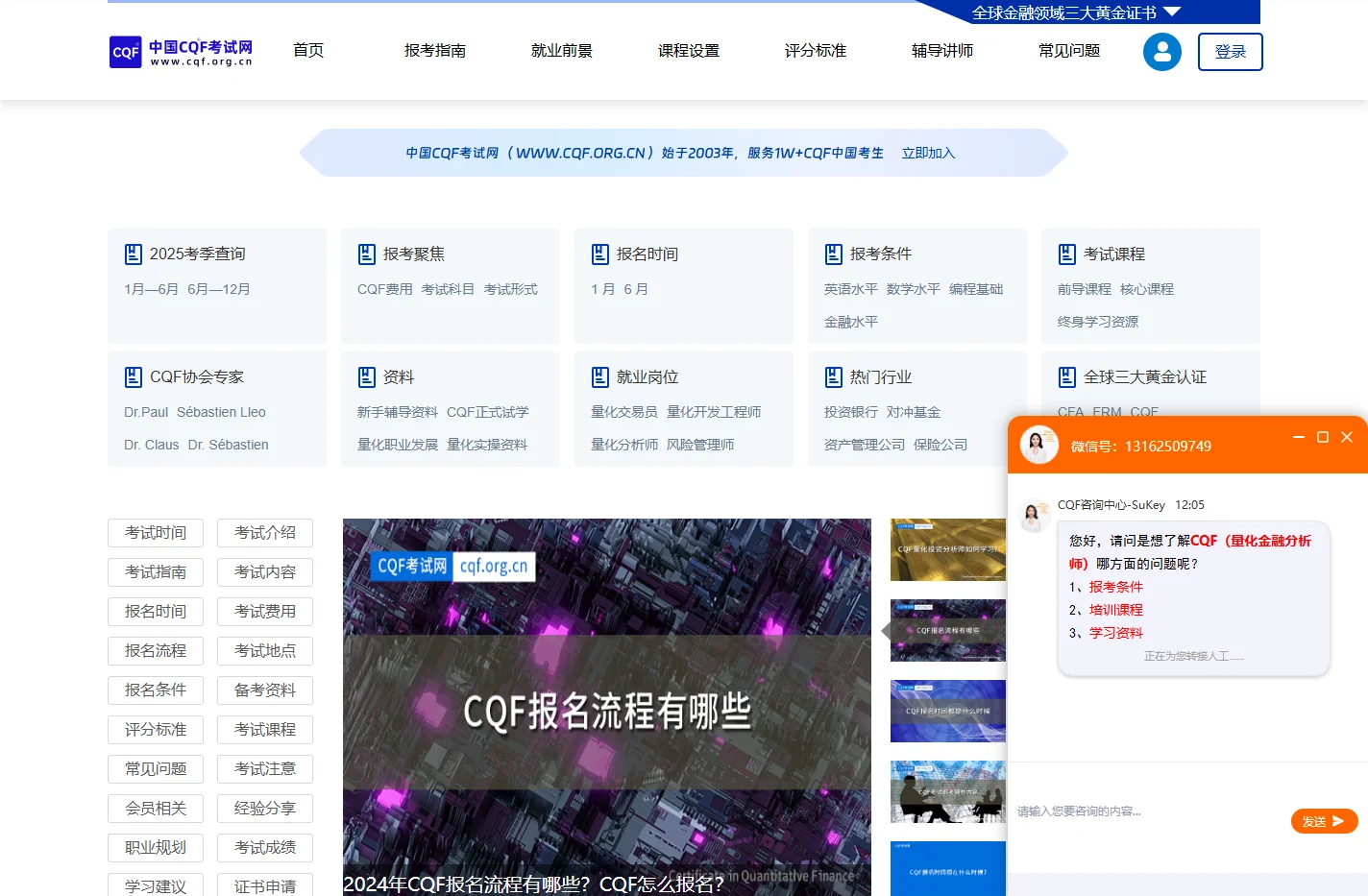Click the document icon beside CQF协会专家
Viewport: 1368px width, 896px height.
point(134,377)
